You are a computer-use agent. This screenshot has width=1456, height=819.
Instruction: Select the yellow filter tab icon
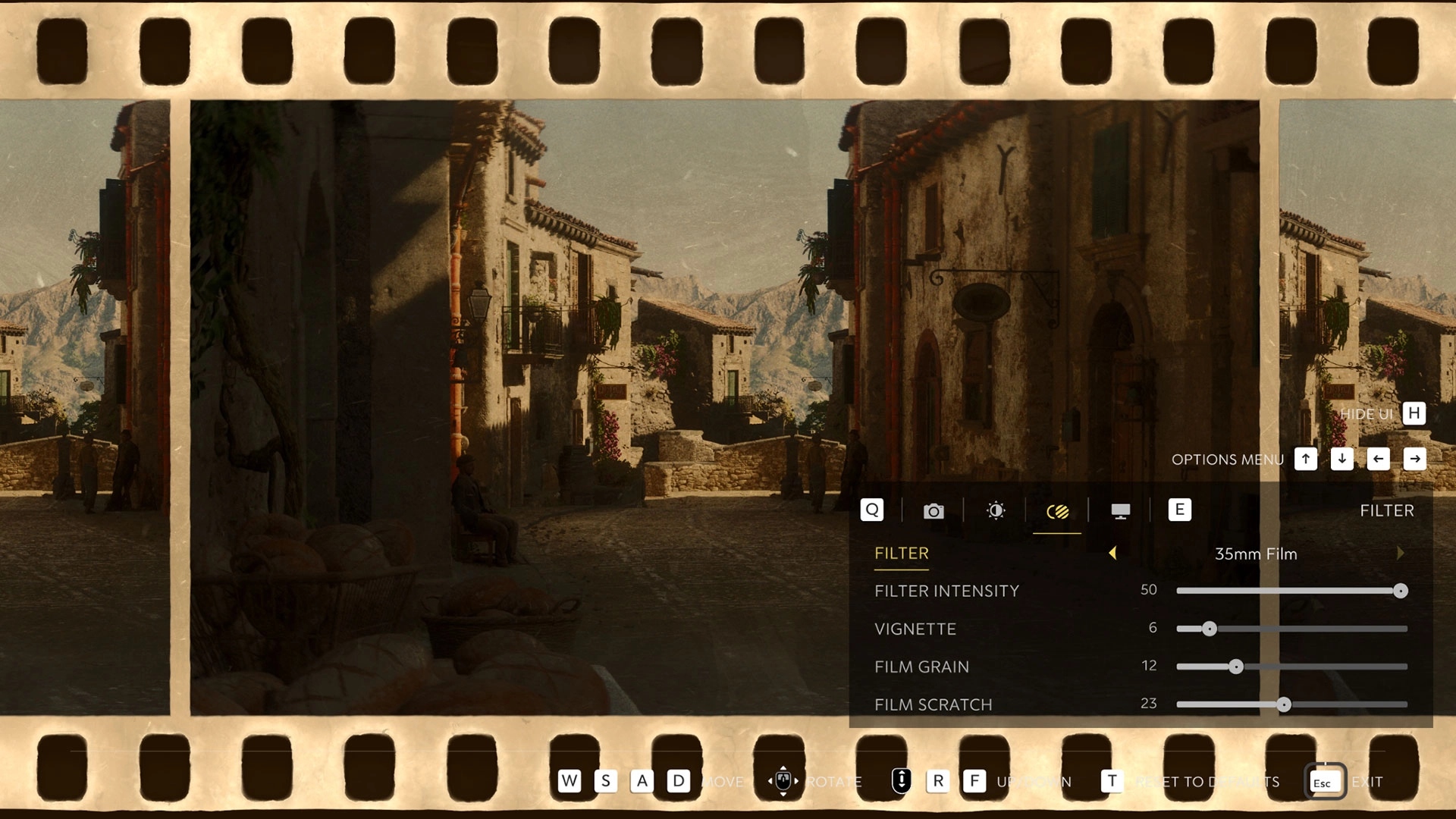[x=1056, y=510]
